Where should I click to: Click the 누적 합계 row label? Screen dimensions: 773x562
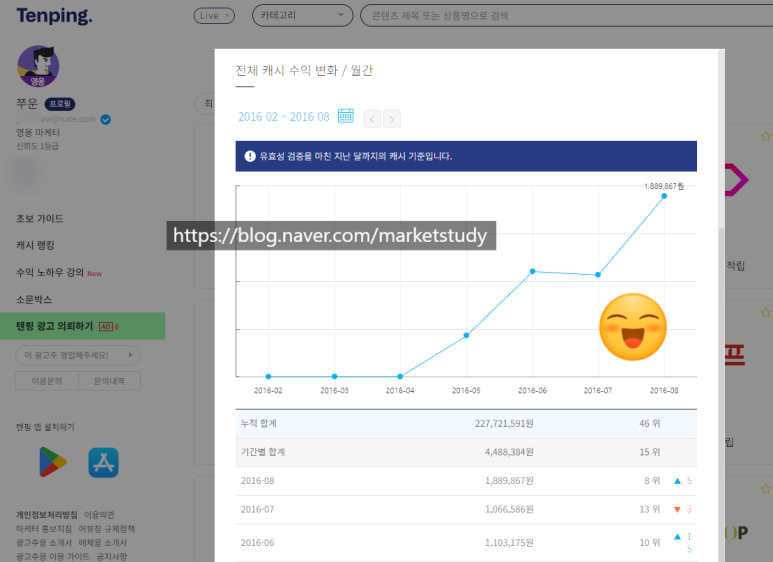pos(258,423)
